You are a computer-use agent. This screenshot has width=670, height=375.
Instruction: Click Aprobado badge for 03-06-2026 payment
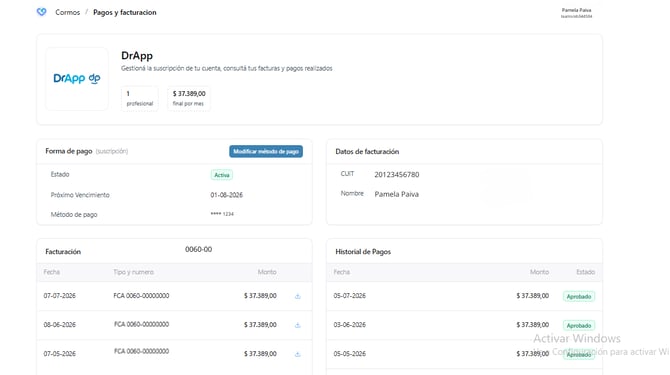coord(579,325)
